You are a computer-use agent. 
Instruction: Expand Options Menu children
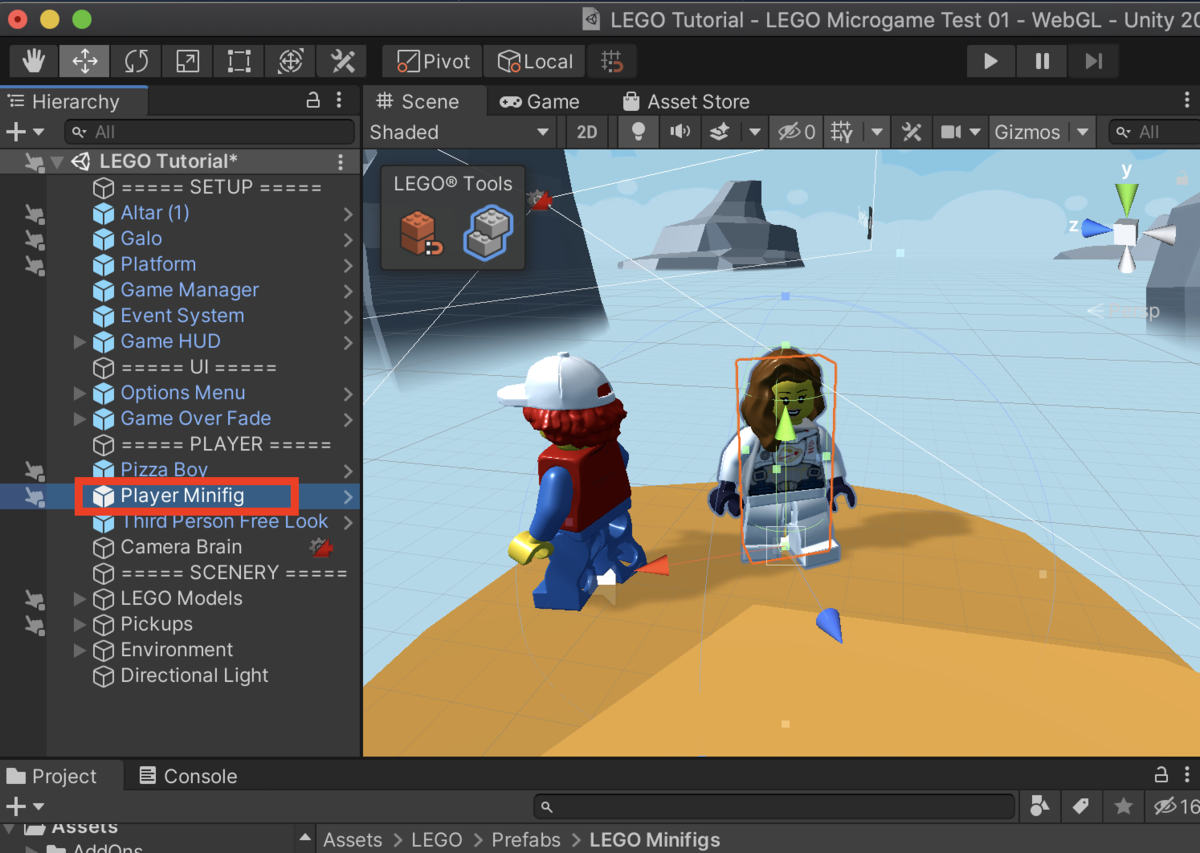tap(80, 393)
